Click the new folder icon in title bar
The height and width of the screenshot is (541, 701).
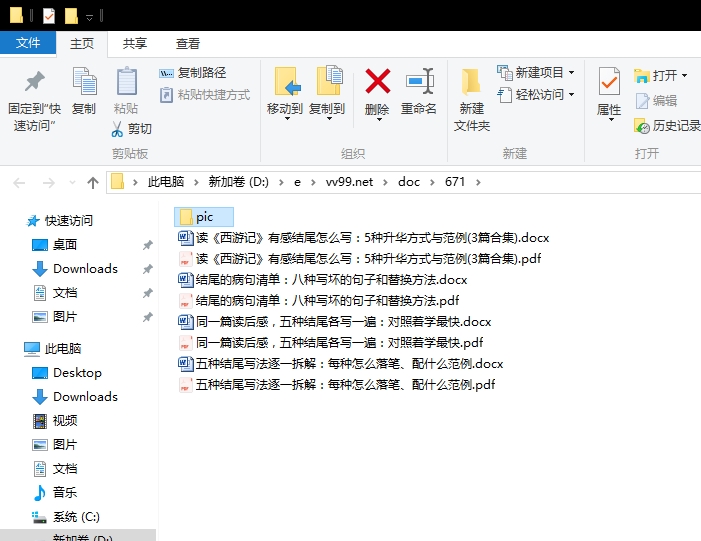click(x=71, y=16)
